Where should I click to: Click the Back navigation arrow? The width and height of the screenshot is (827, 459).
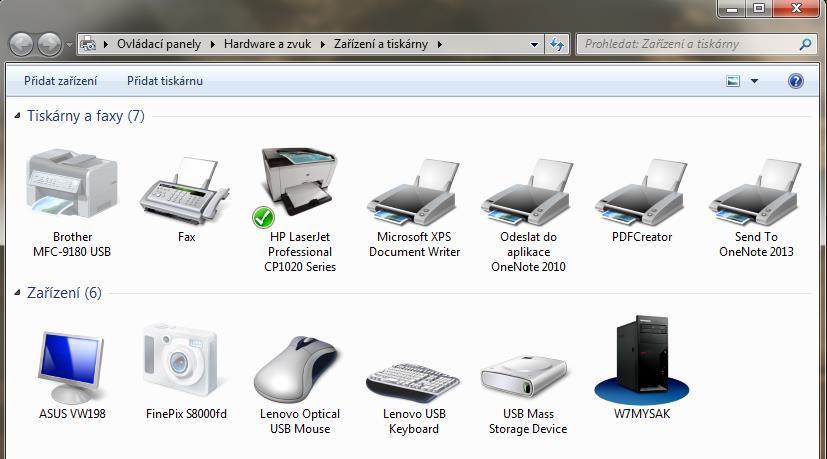[x=21, y=44]
